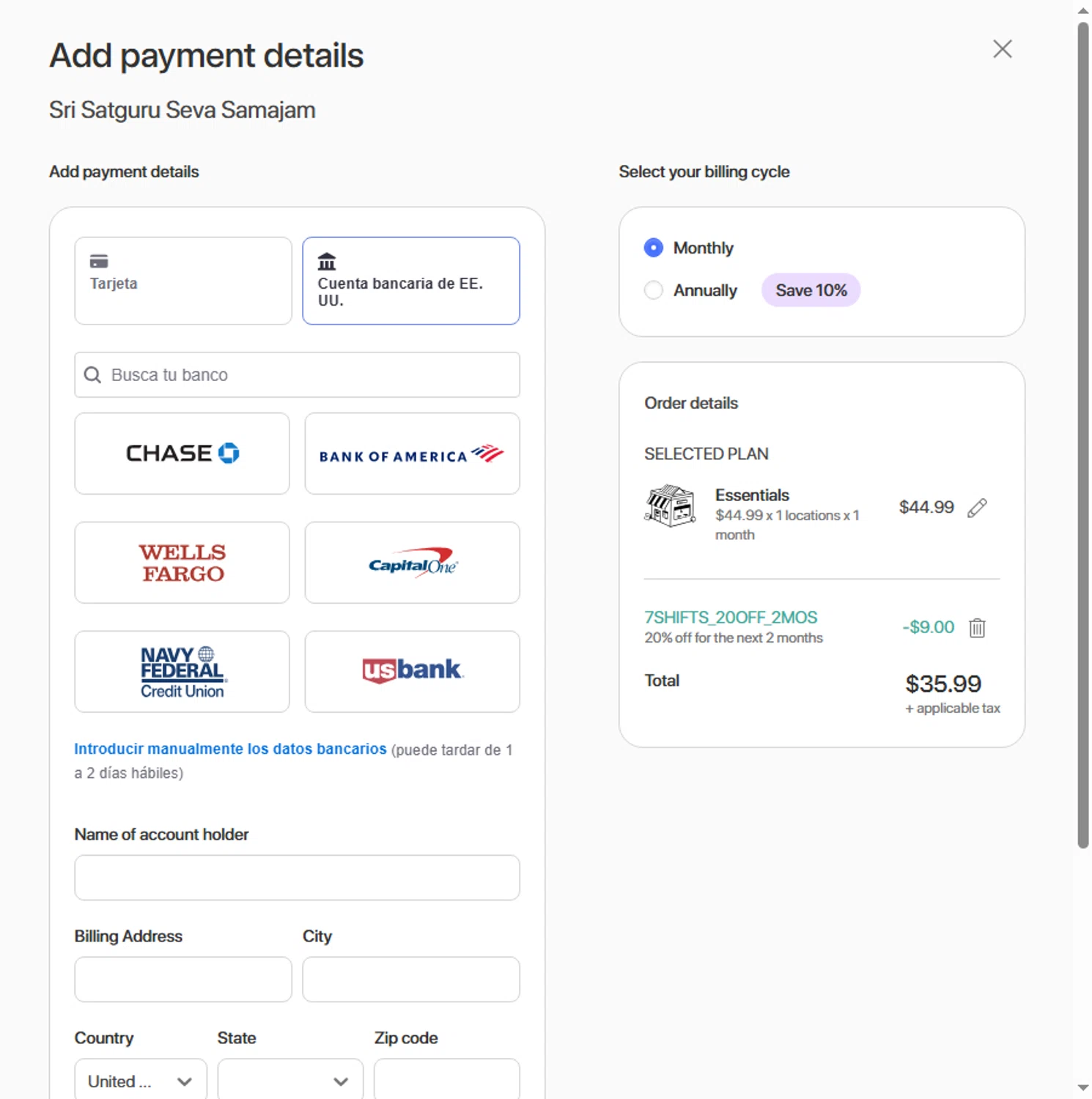This screenshot has height=1099, width=1092.
Task: Click the Name of account holder field
Action: (297, 878)
